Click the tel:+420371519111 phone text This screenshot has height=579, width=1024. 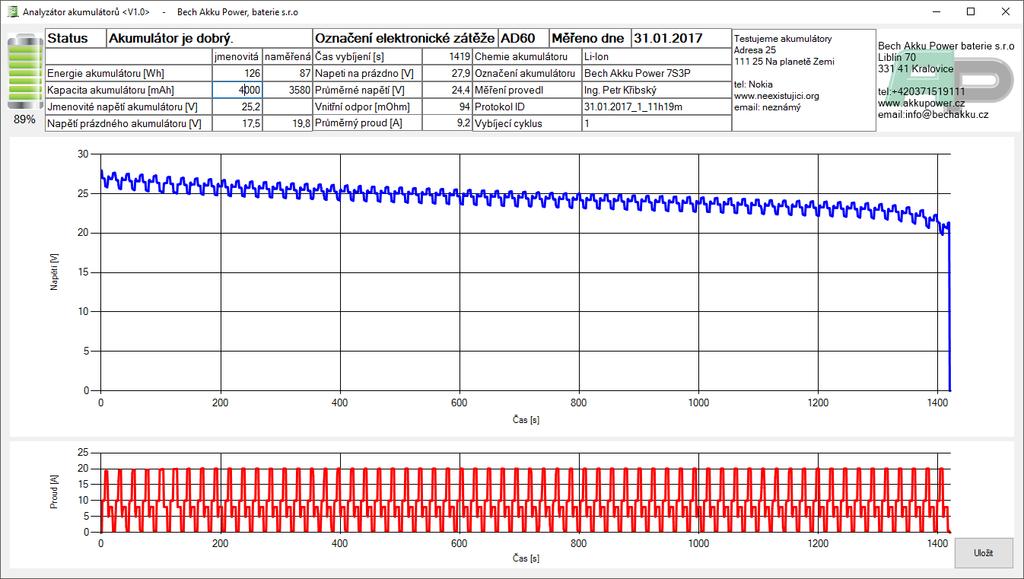[x=921, y=92]
